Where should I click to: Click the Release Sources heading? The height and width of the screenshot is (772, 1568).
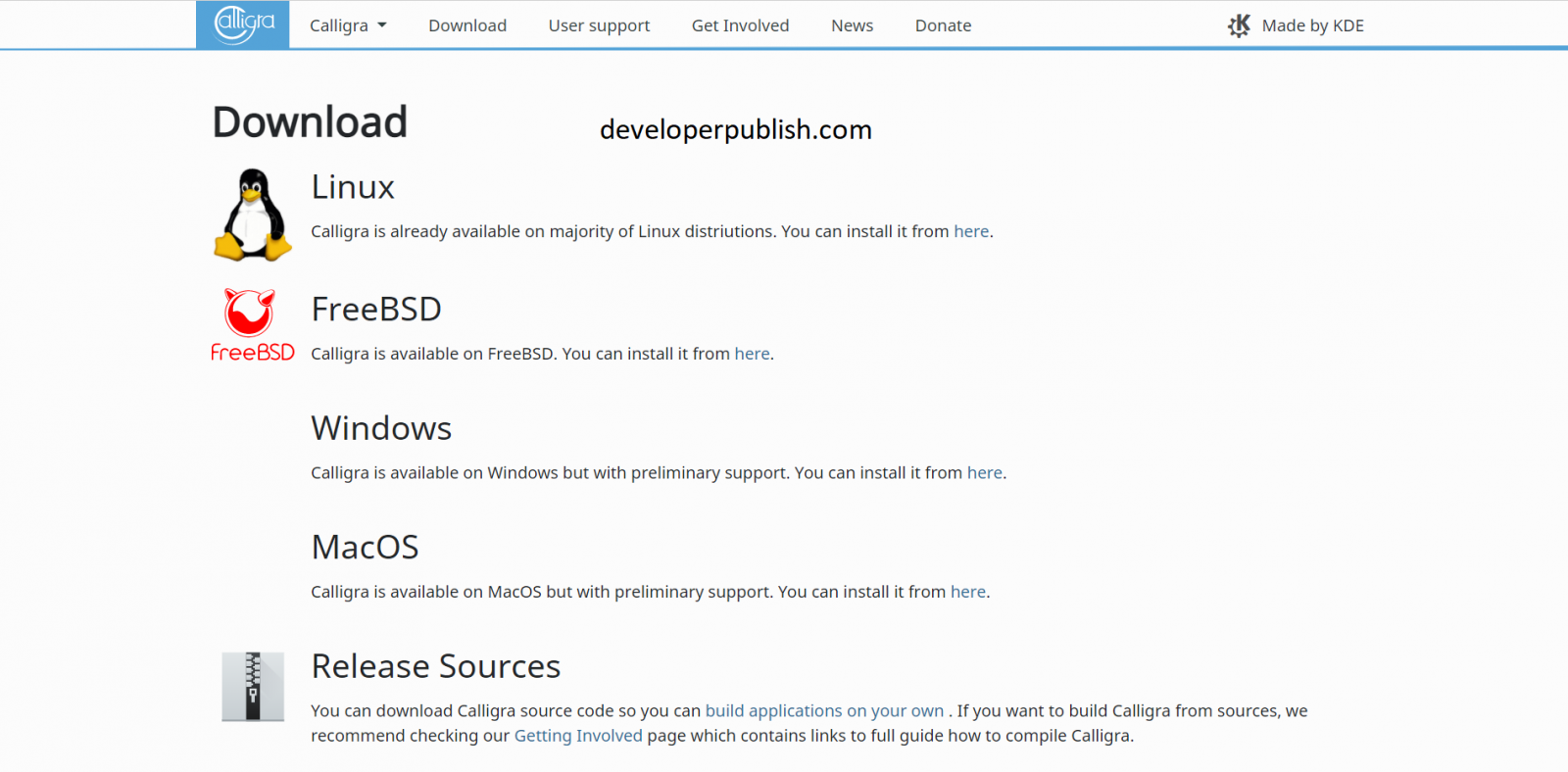tap(436, 666)
